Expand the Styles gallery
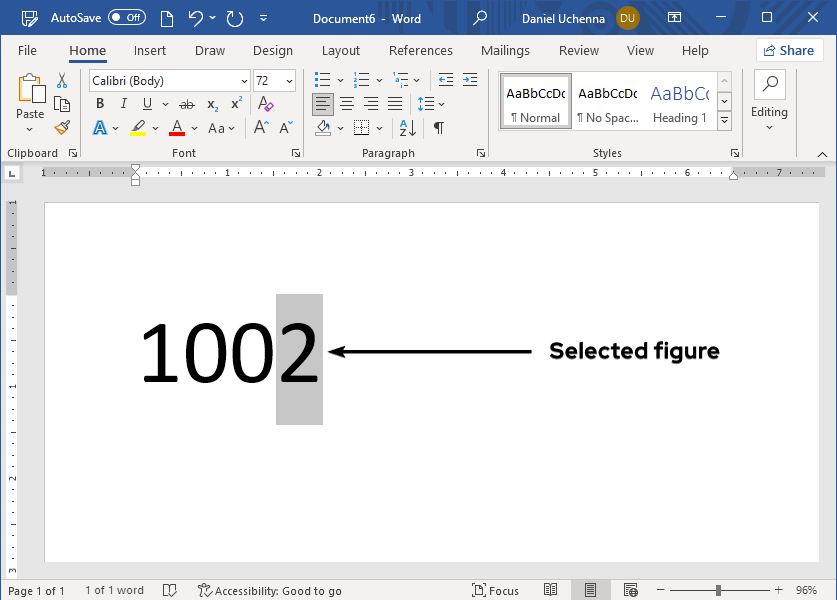 (x=725, y=121)
